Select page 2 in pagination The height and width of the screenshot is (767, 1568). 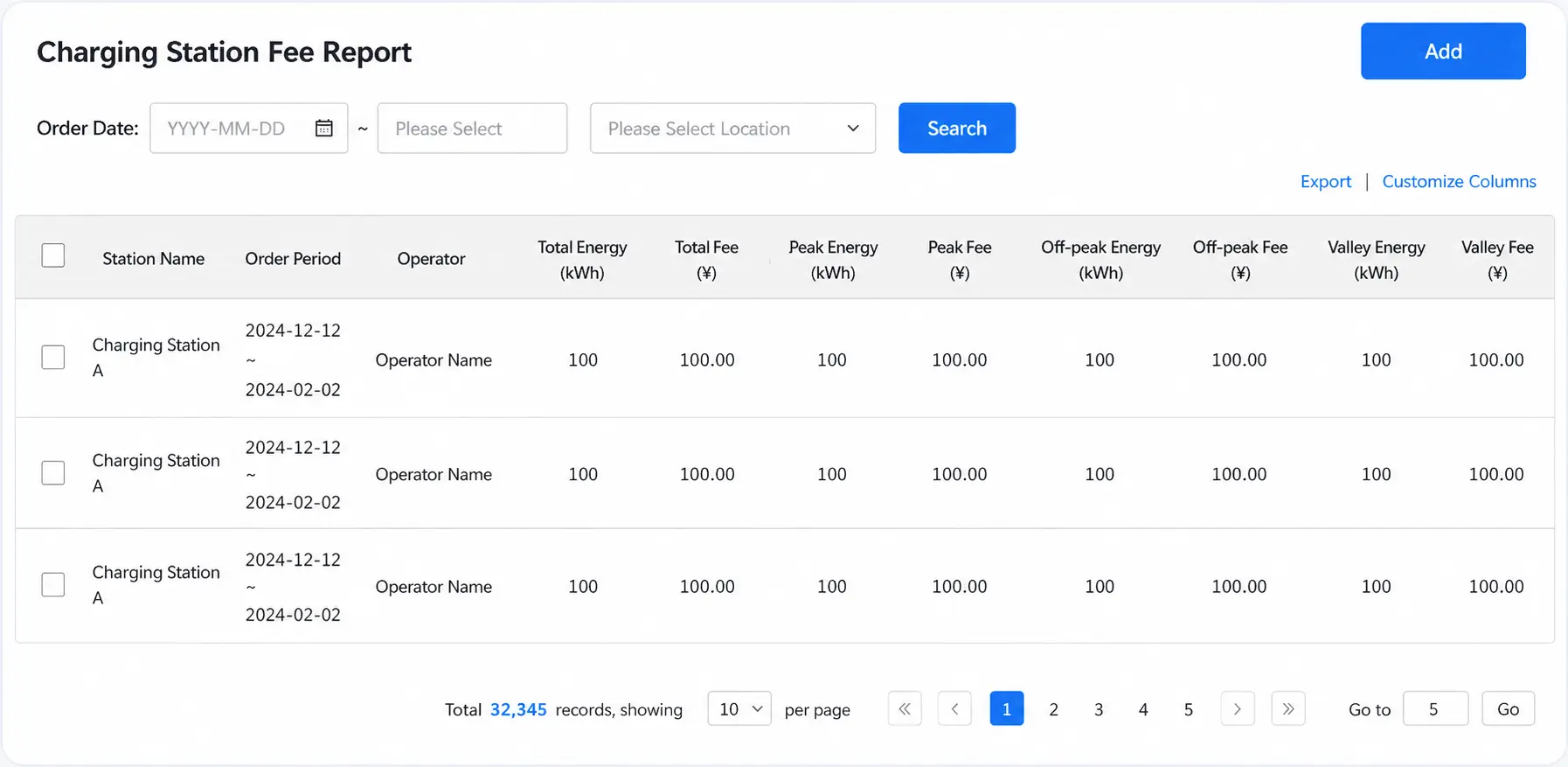pyautogui.click(x=1053, y=709)
